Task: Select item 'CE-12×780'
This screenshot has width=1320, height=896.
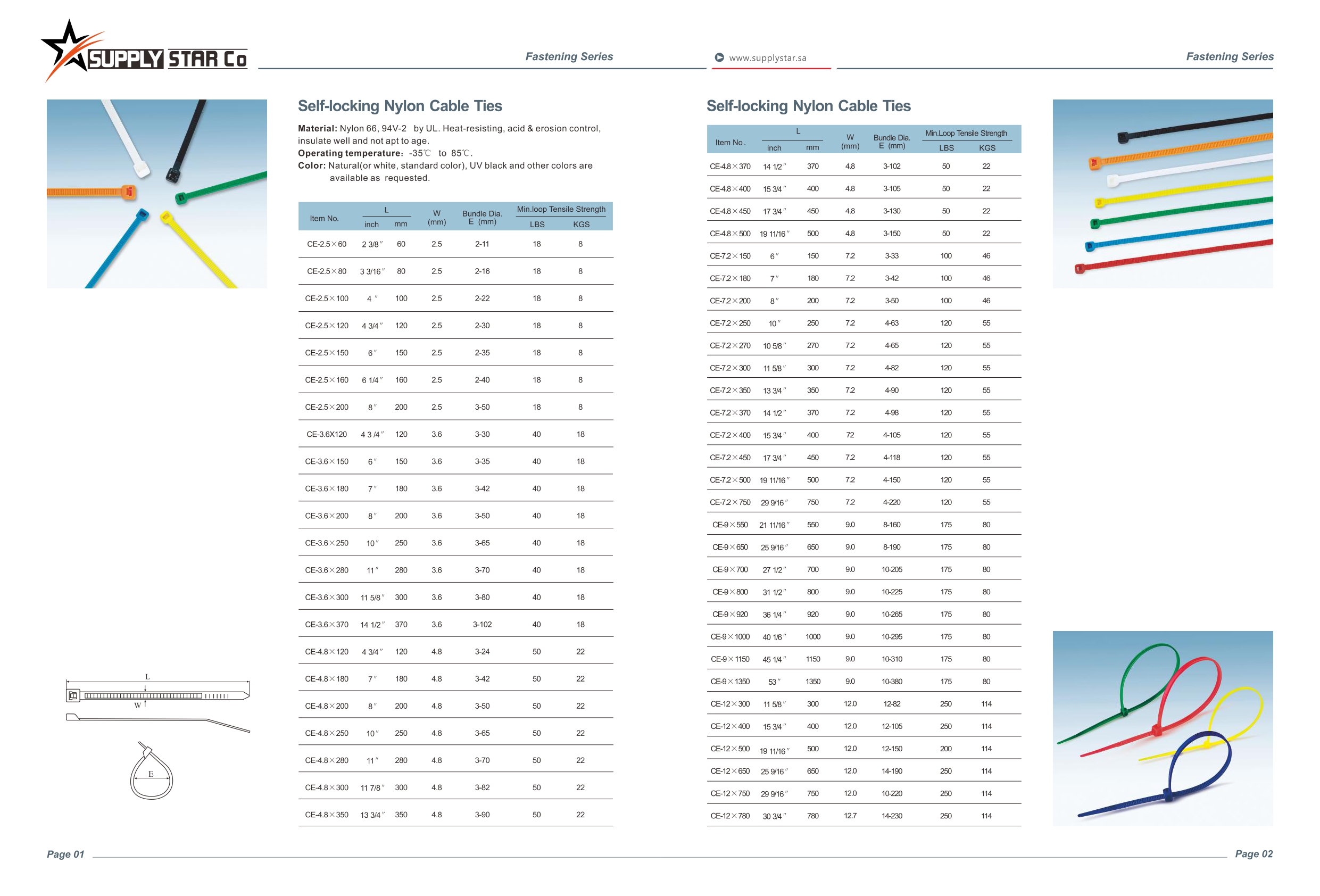Action: (x=730, y=817)
